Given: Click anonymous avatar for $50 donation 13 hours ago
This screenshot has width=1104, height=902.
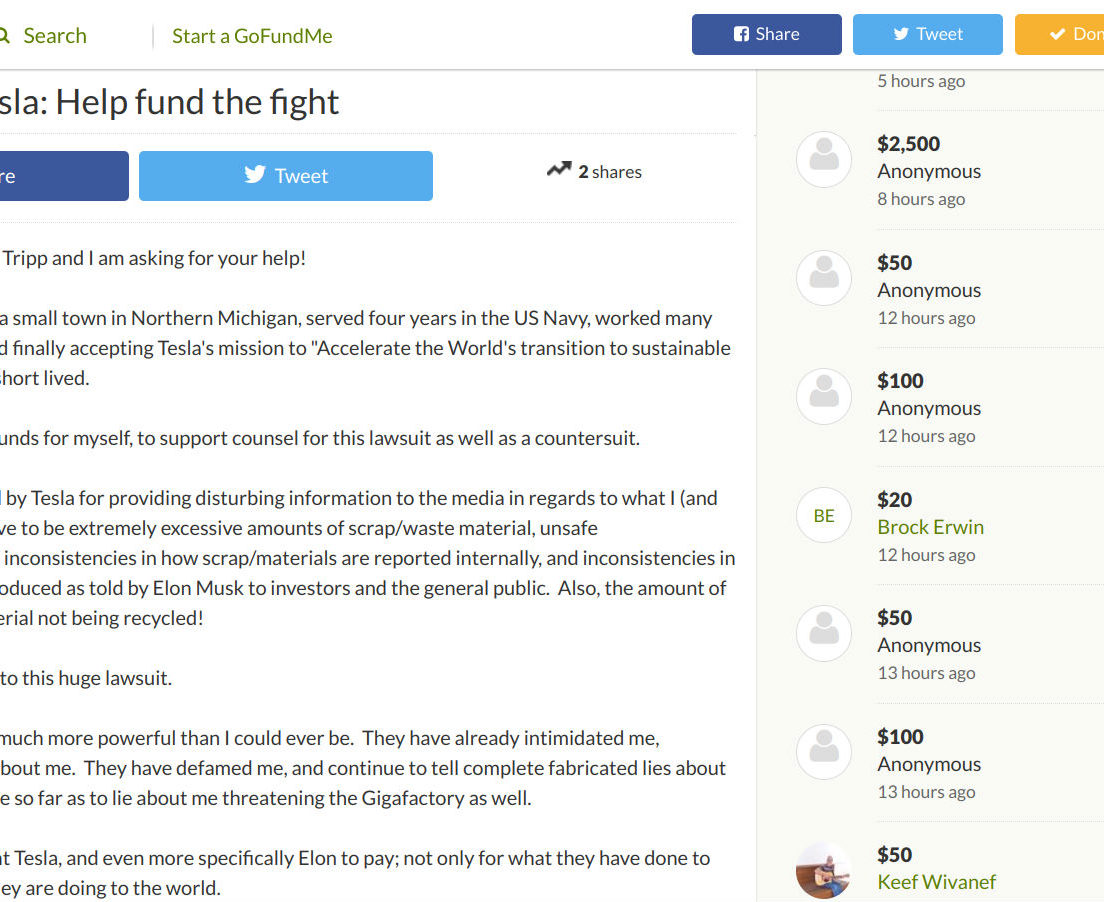Looking at the screenshot, I should click(824, 633).
